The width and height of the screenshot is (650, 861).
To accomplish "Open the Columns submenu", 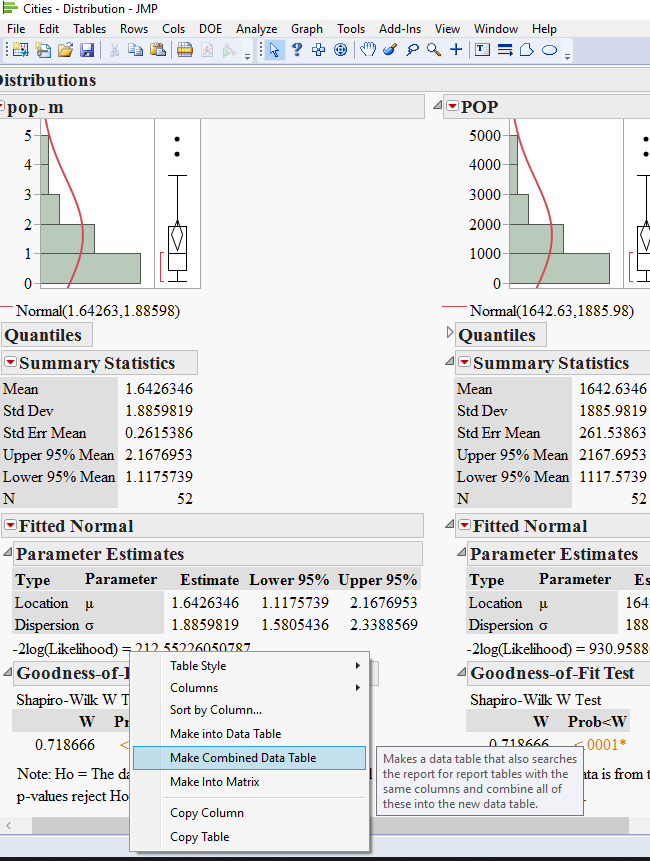I will coord(249,687).
